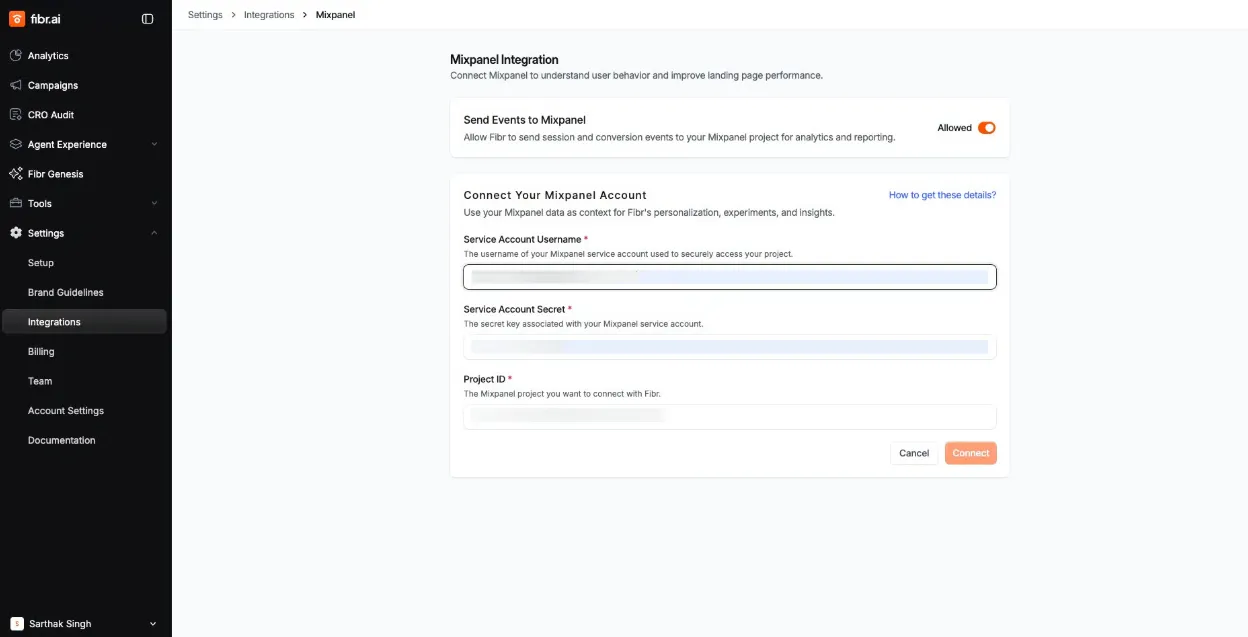Collapse the Settings section chevron

click(x=154, y=233)
